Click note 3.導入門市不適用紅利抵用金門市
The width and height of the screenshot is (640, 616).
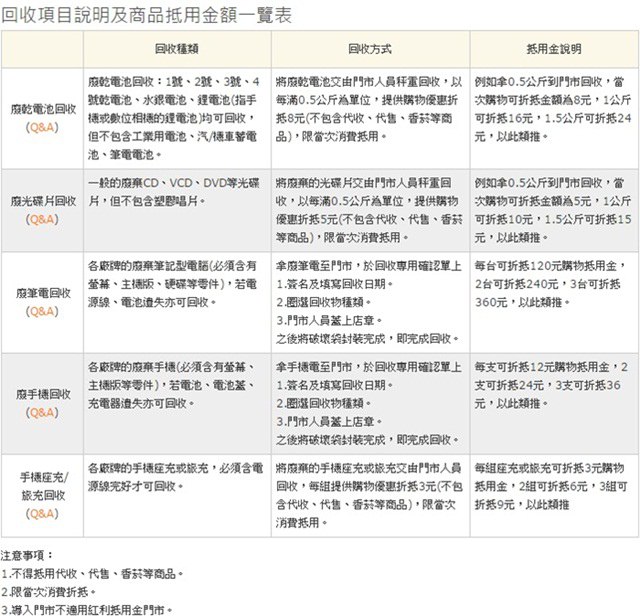[x=87, y=610]
